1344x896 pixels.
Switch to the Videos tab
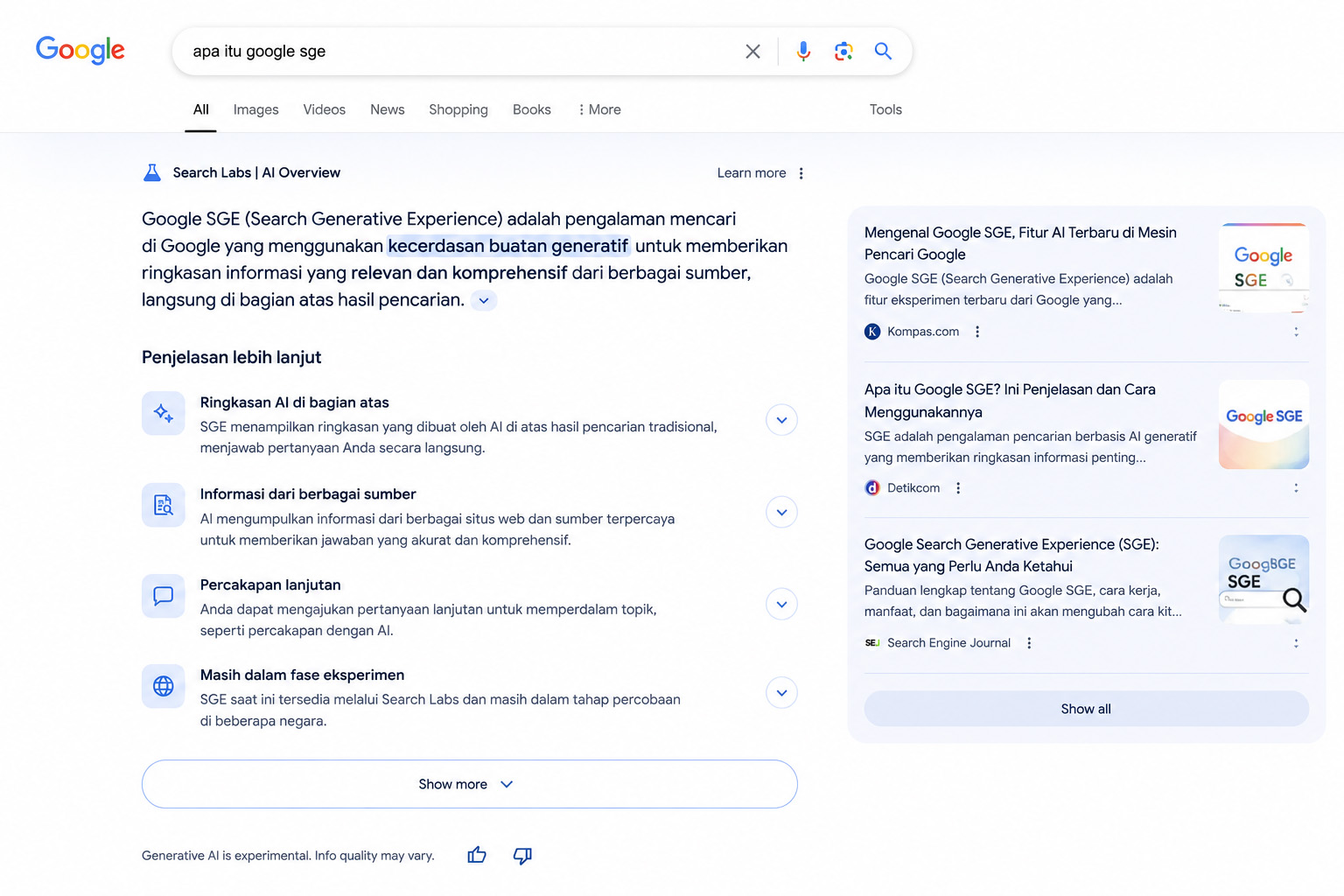pyautogui.click(x=325, y=109)
